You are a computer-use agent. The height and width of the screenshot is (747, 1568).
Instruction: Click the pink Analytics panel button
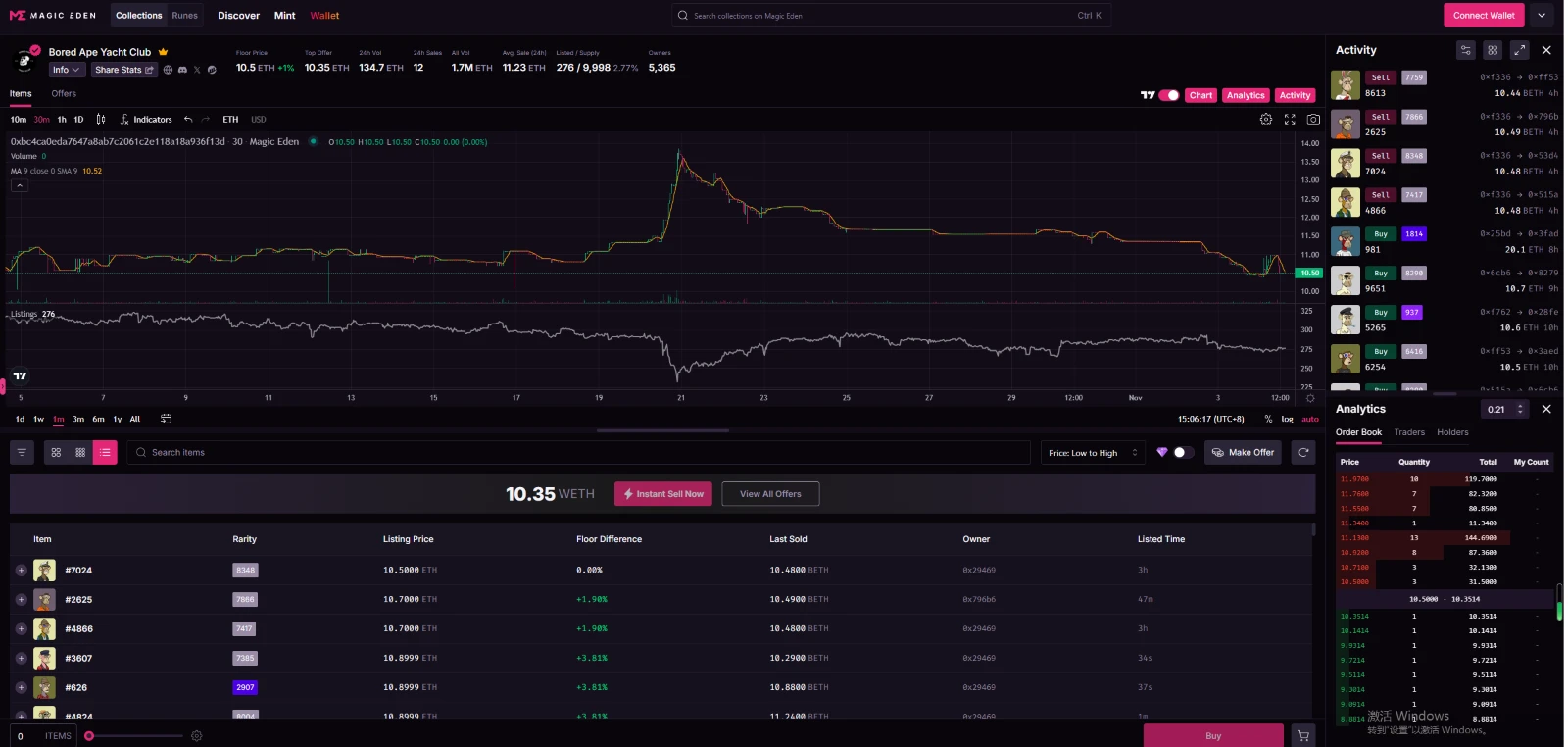click(x=1246, y=95)
